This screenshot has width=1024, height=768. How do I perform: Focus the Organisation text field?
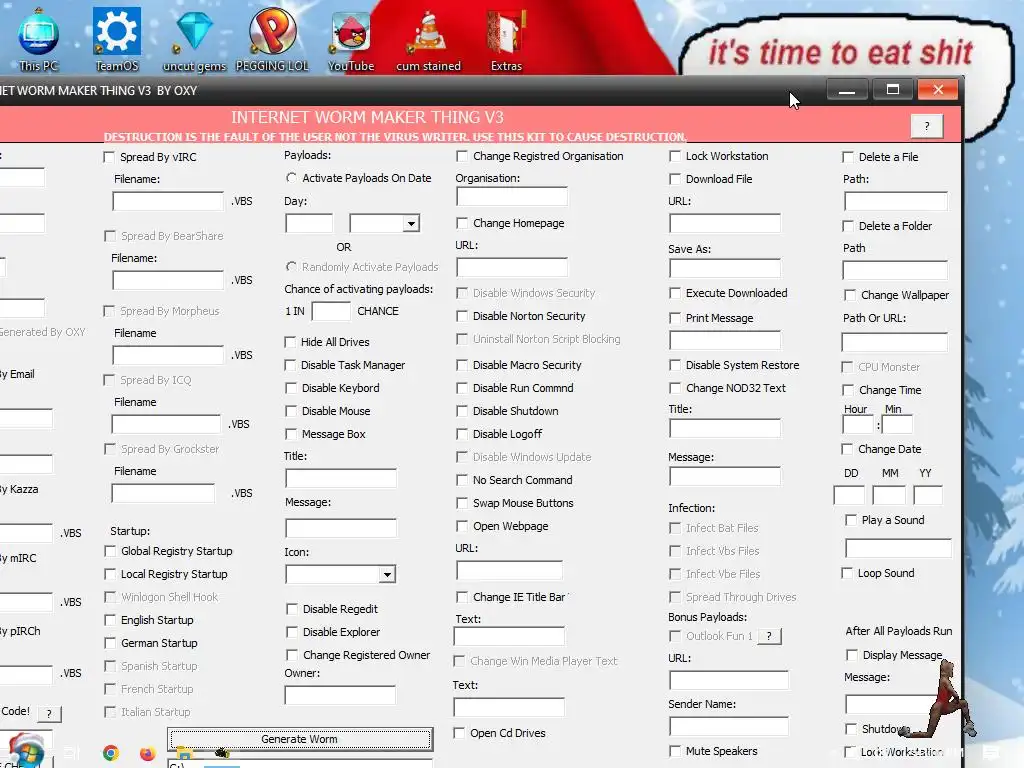(x=512, y=197)
